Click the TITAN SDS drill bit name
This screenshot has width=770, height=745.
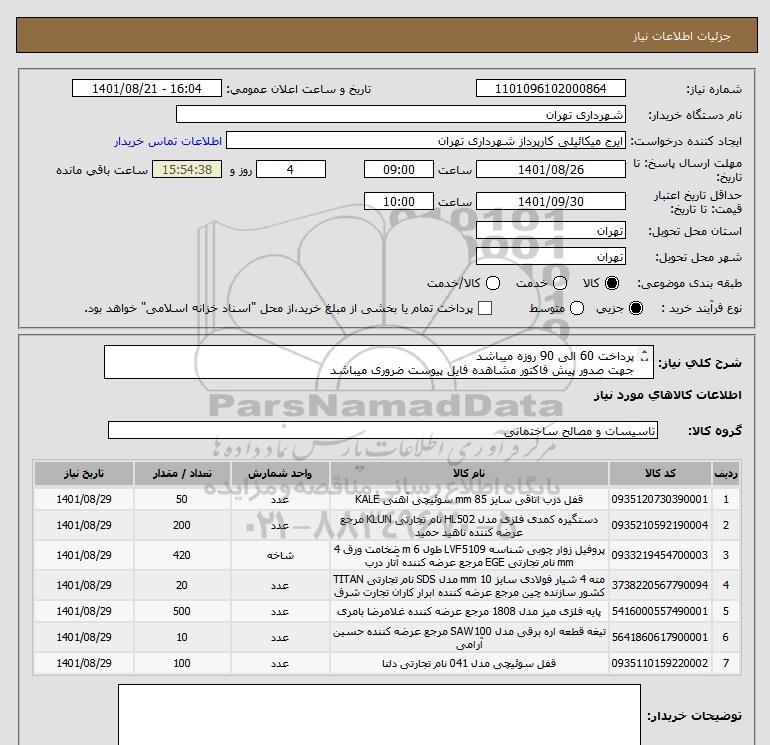469,585
